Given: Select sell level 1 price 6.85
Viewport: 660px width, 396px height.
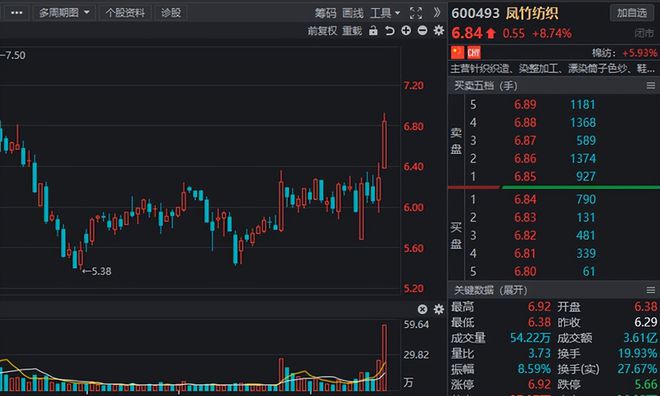Looking at the screenshot, I should point(525,176).
